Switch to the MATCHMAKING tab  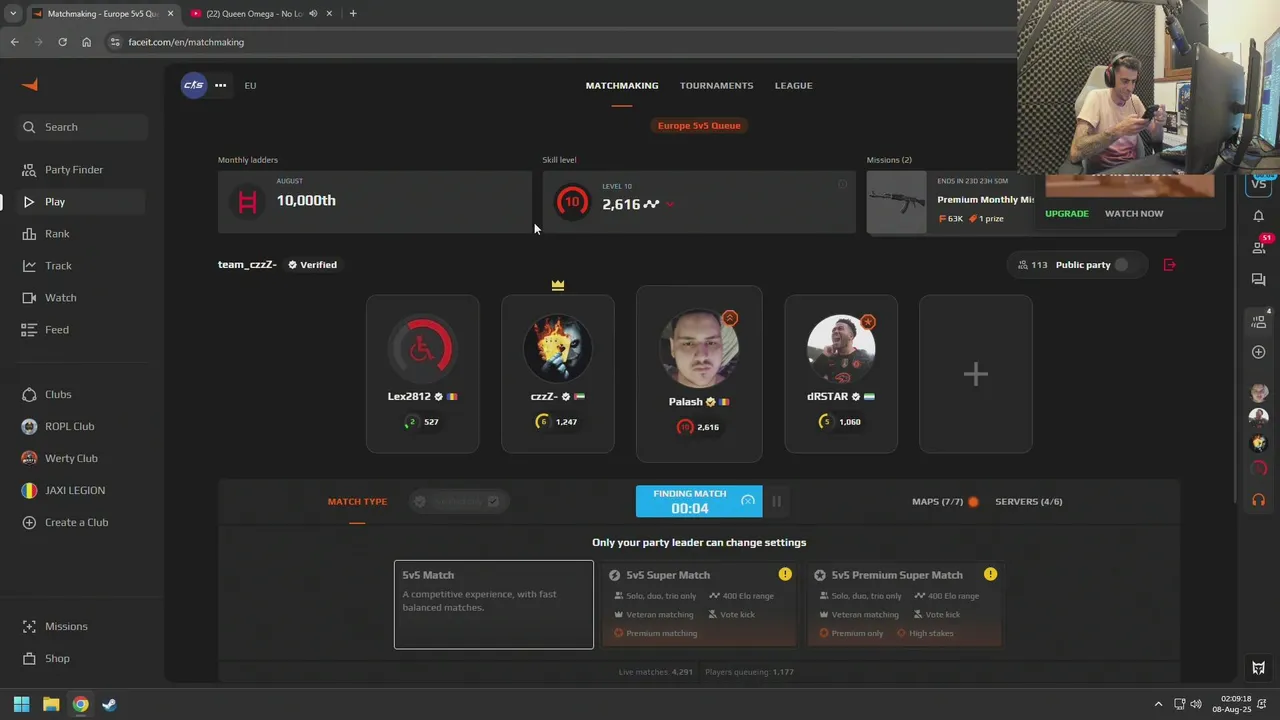tap(622, 86)
